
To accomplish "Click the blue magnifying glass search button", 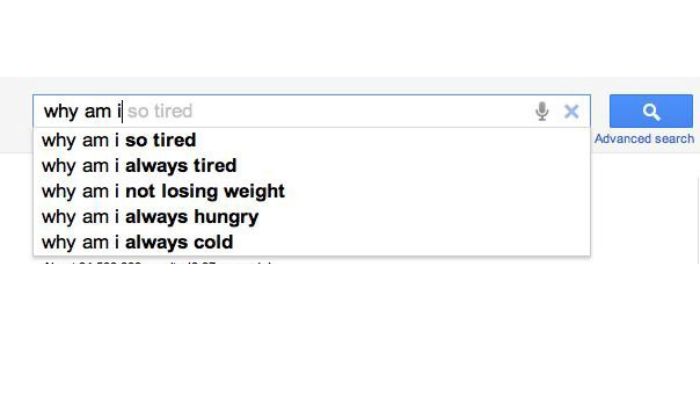I will click(651, 111).
